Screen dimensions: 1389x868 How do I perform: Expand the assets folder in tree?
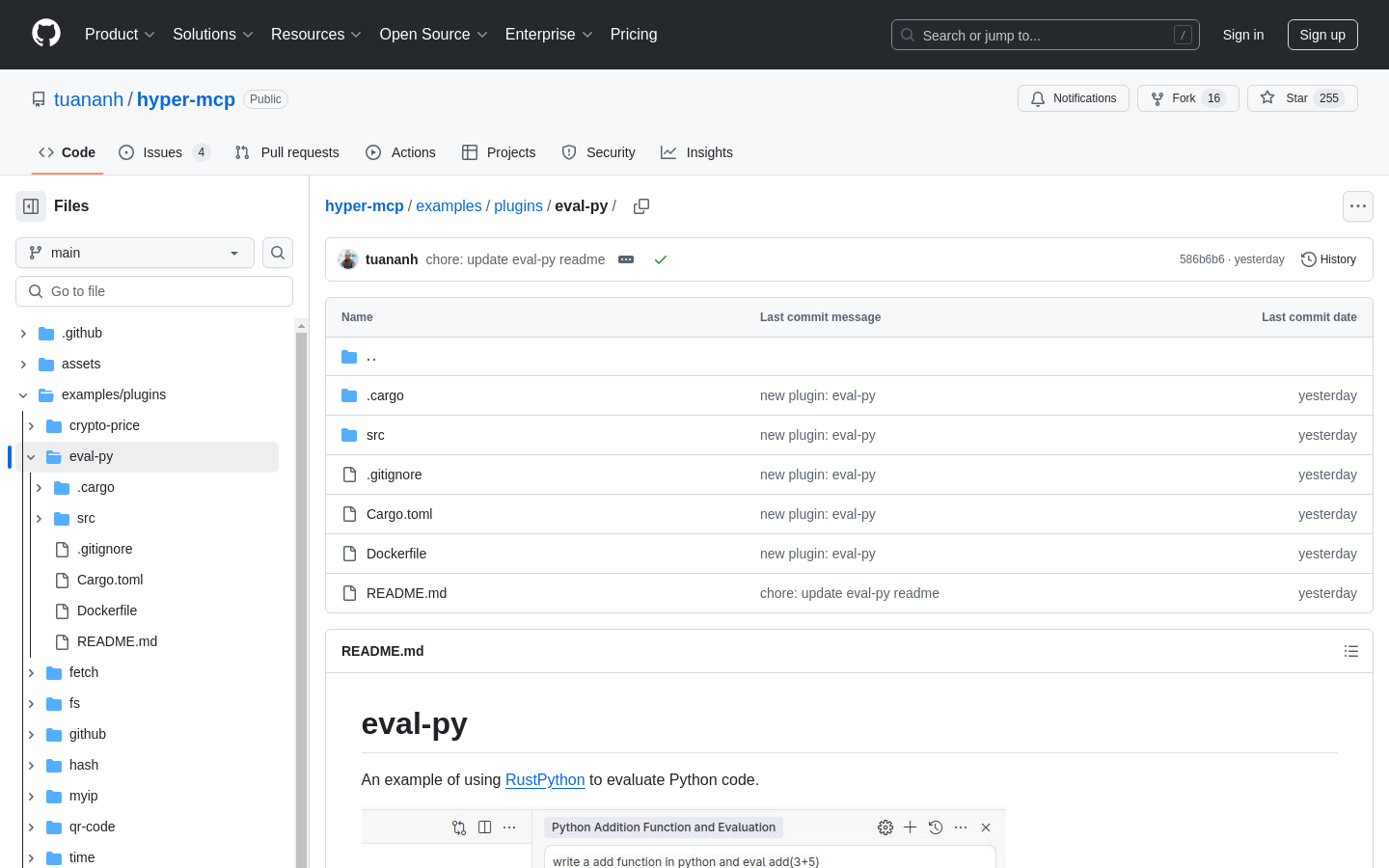pos(23,364)
